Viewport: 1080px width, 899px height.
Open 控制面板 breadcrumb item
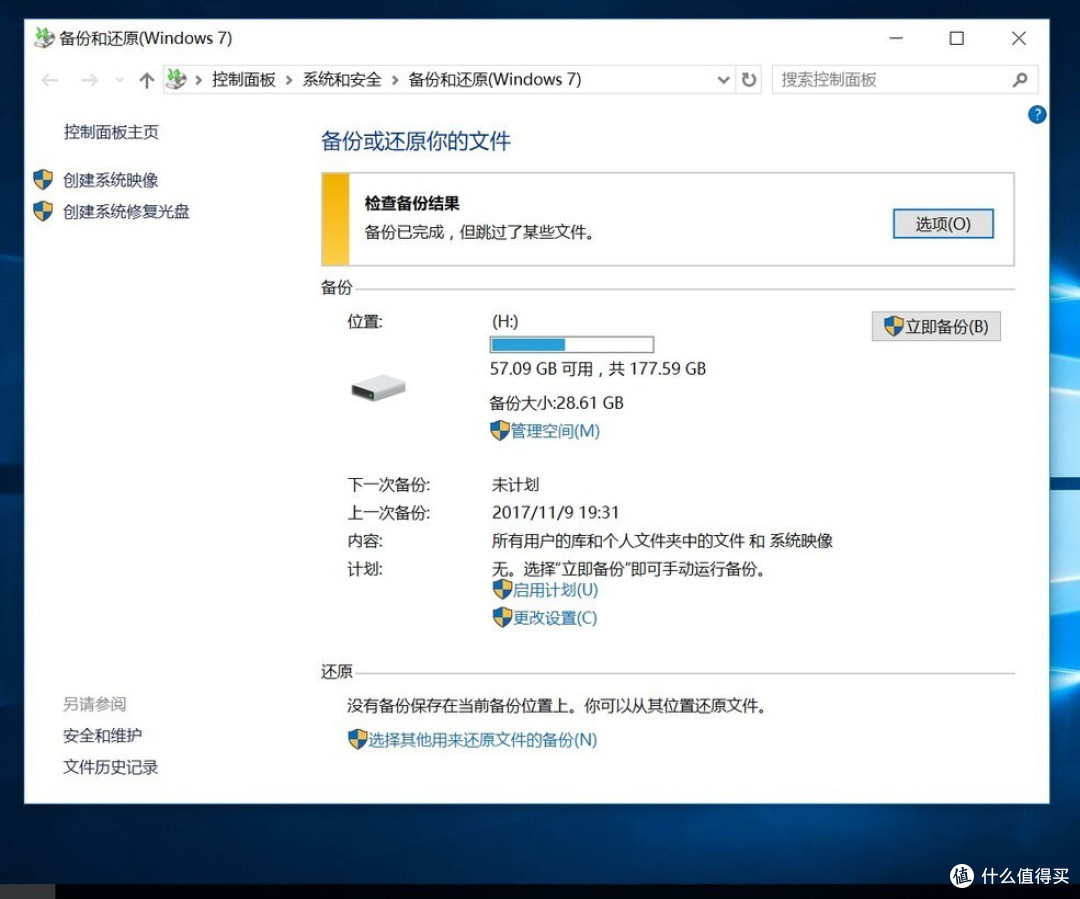pos(243,80)
